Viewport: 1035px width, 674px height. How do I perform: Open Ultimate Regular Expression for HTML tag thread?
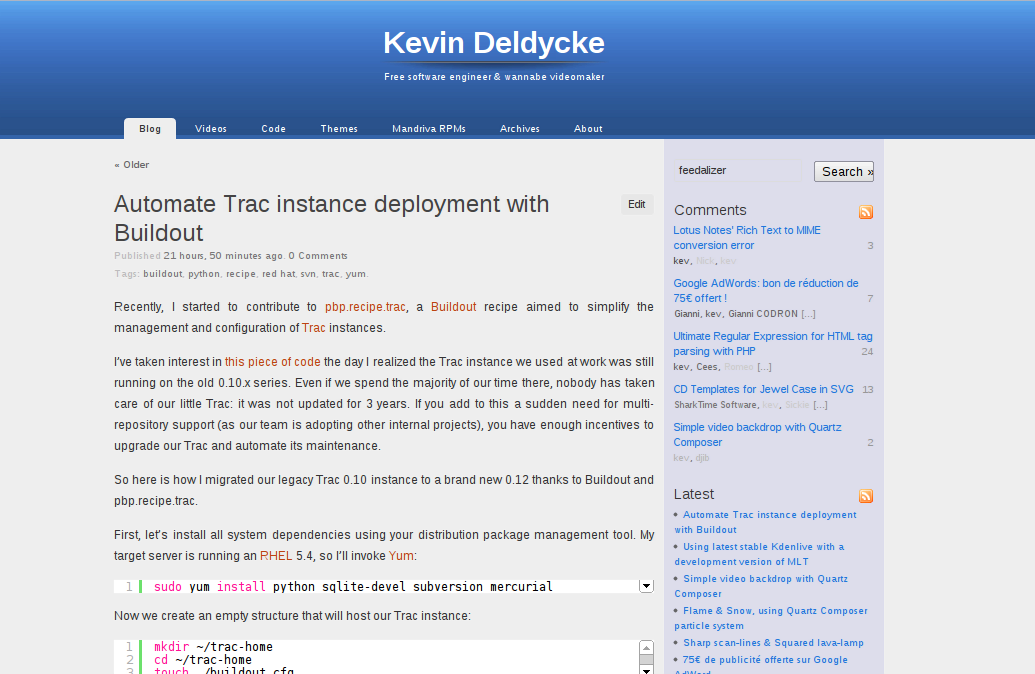[x=772, y=344]
